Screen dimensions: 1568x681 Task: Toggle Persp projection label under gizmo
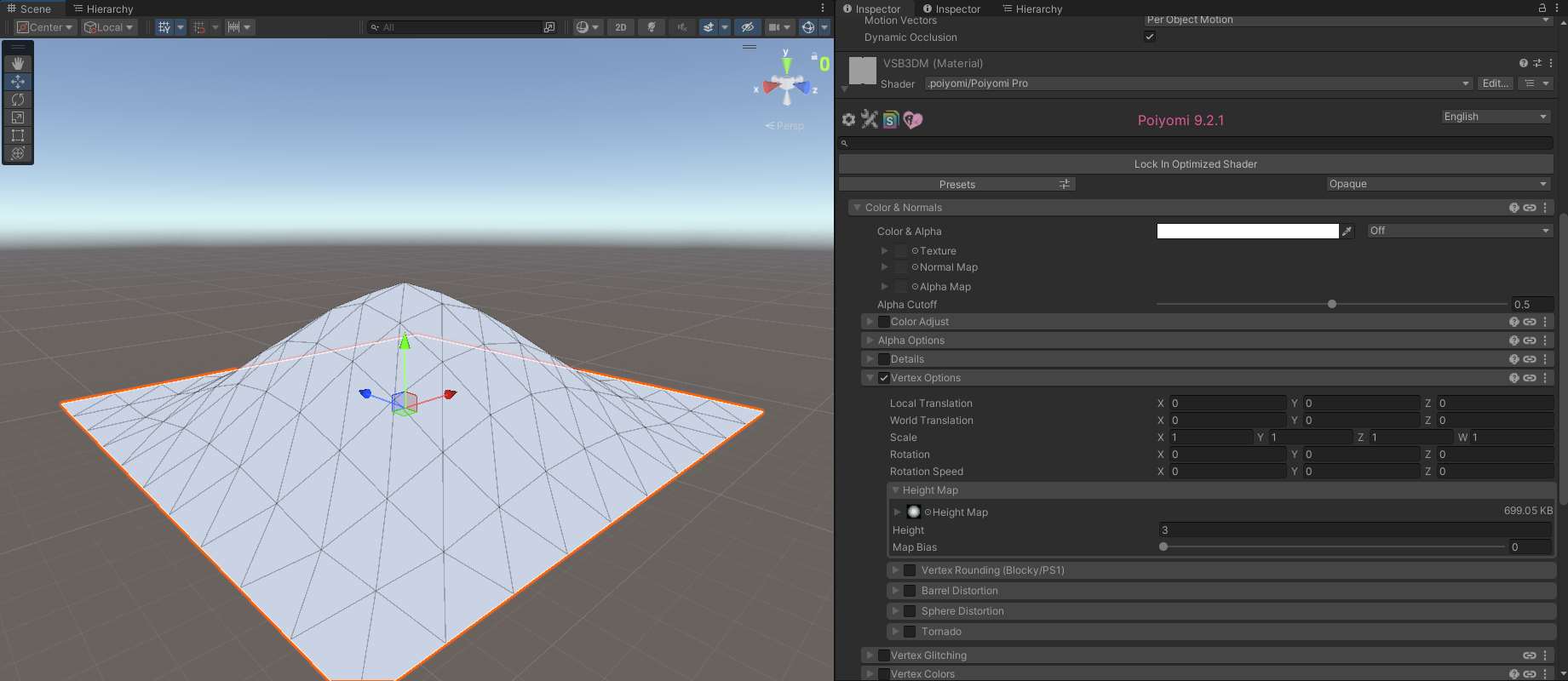[784, 125]
